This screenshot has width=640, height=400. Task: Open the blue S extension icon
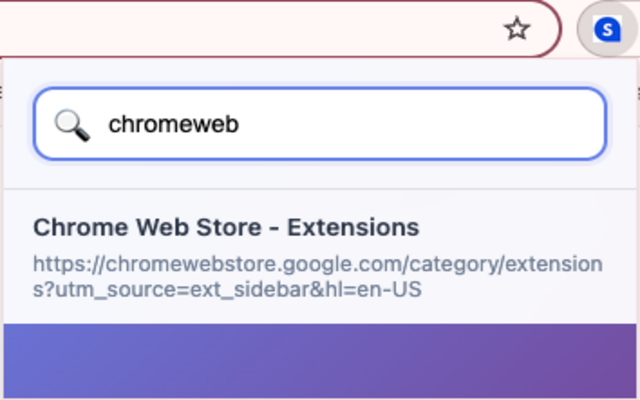606,30
